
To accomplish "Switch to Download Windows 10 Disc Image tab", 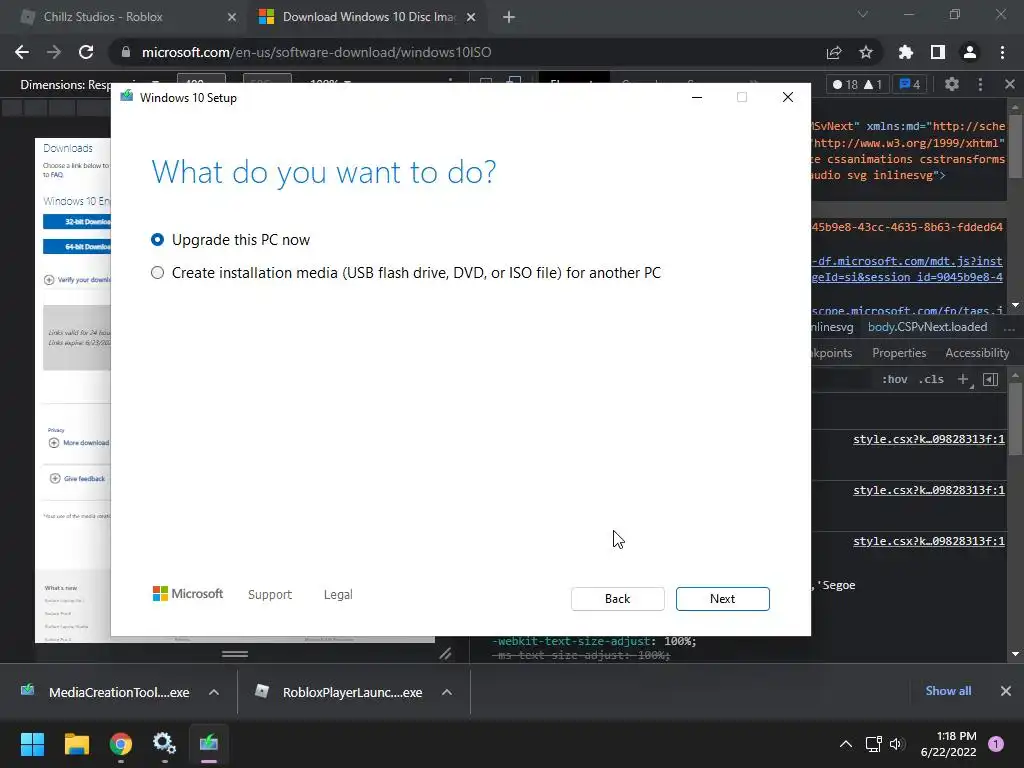I will point(368,17).
